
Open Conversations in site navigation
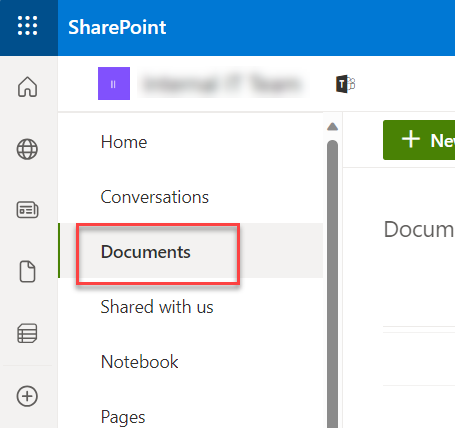155,197
